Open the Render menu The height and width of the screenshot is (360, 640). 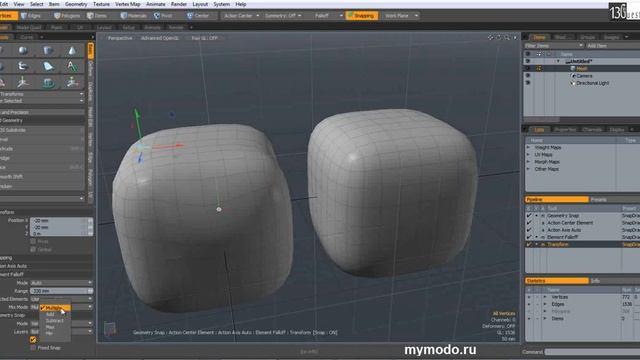179,4
